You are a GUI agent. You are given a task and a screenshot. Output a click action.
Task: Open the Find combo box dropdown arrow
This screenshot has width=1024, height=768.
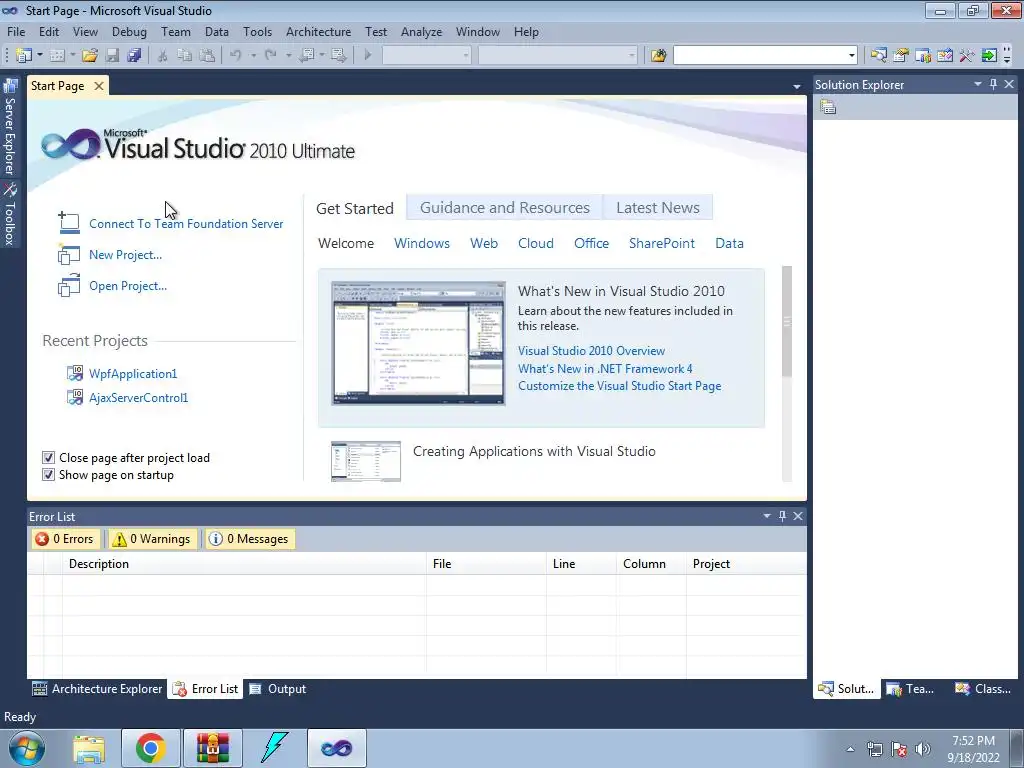click(852, 56)
